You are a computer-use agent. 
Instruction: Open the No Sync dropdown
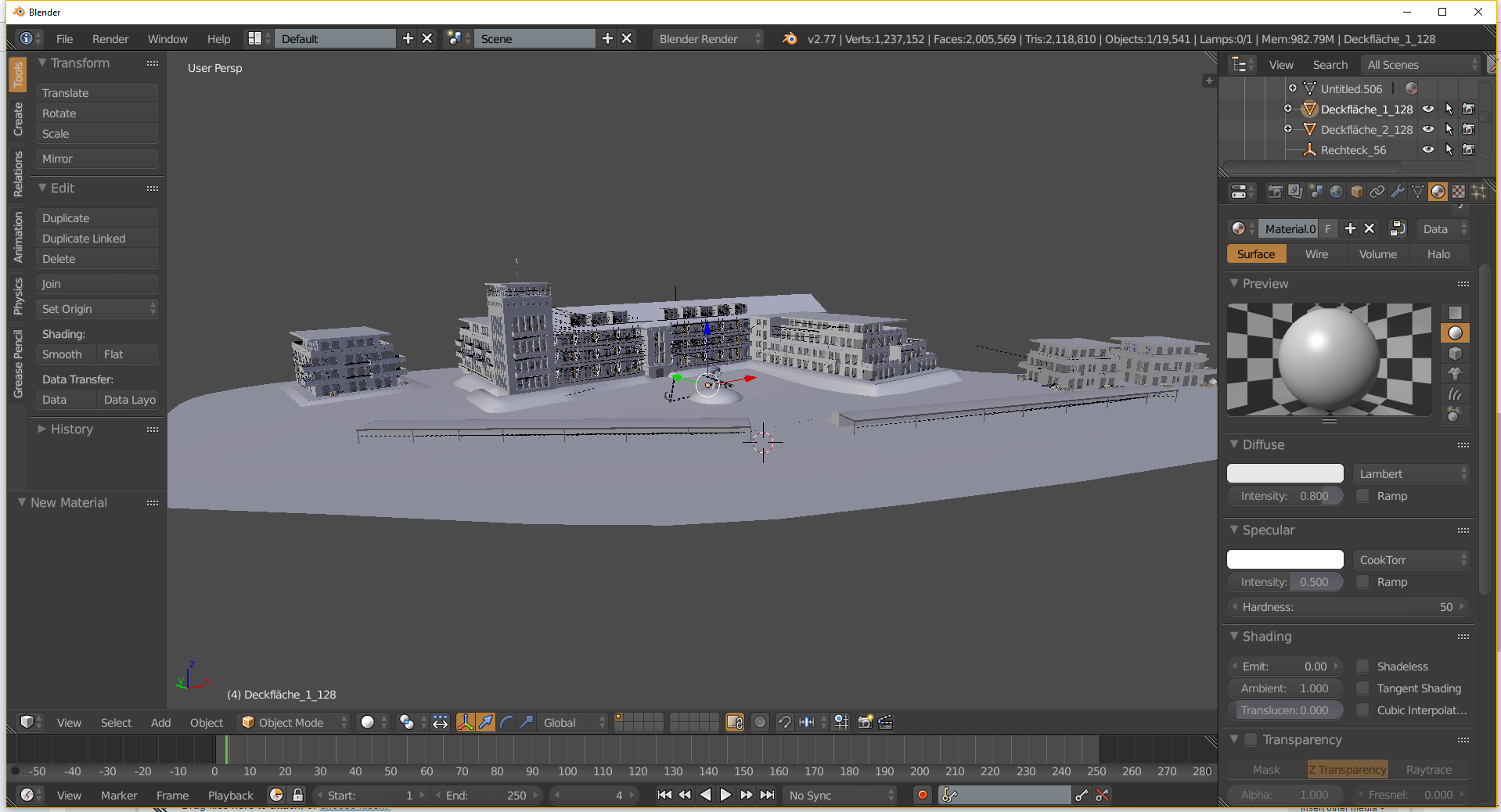(840, 795)
